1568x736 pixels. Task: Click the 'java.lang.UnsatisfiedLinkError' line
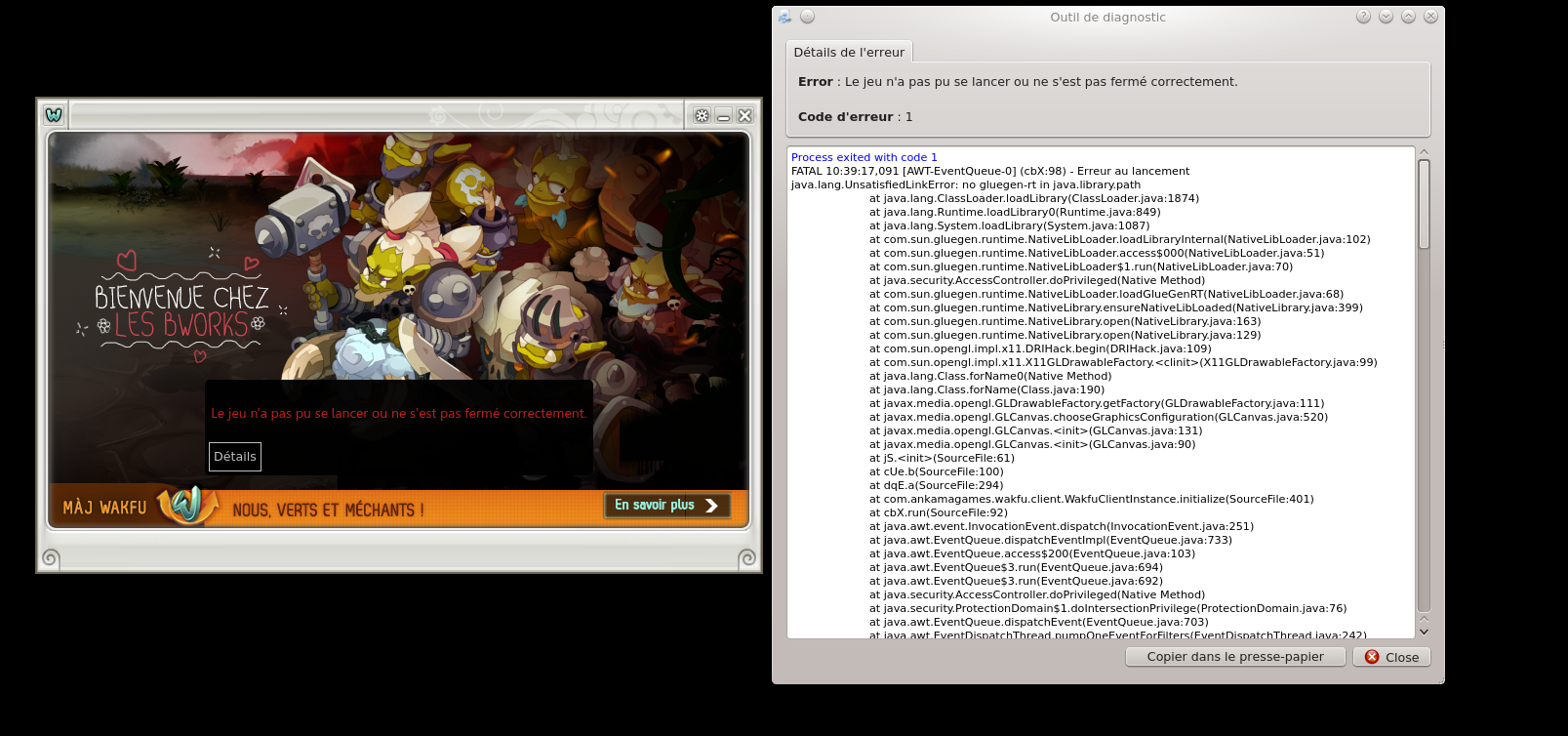[966, 184]
